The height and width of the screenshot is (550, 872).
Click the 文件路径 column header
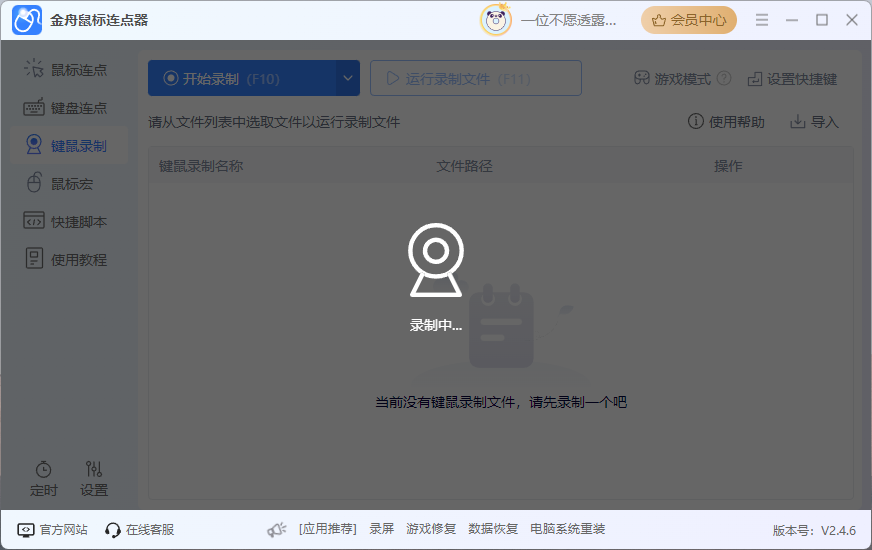pyautogui.click(x=464, y=166)
